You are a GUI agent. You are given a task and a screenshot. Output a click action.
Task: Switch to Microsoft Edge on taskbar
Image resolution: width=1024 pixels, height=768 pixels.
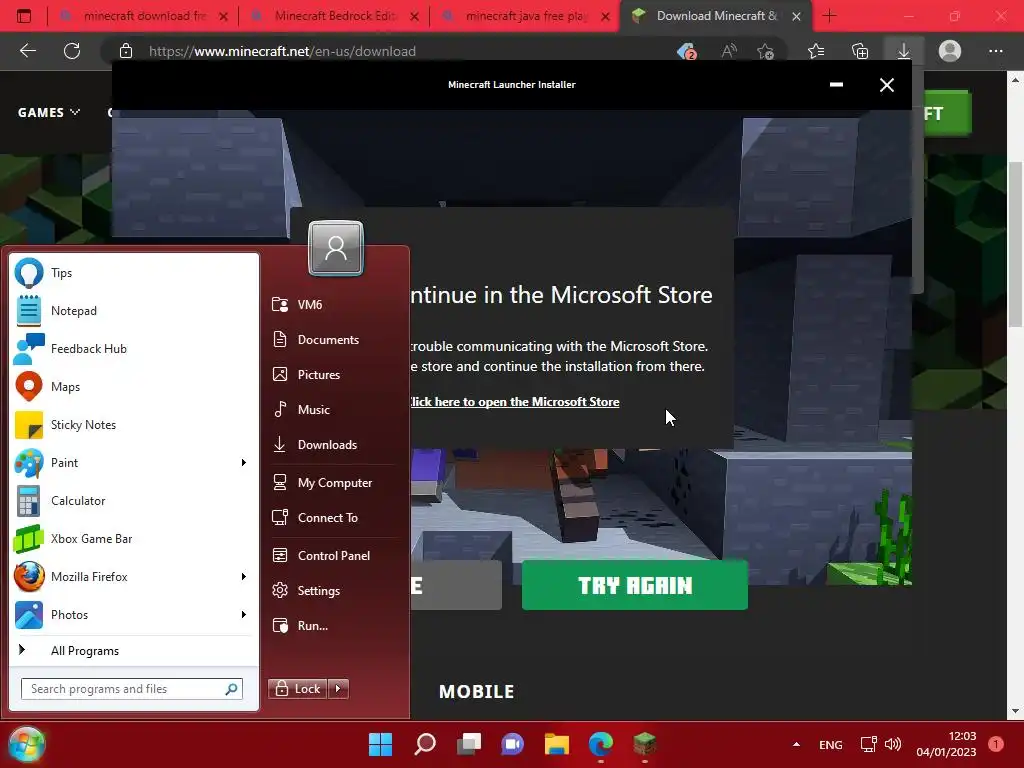pos(601,744)
